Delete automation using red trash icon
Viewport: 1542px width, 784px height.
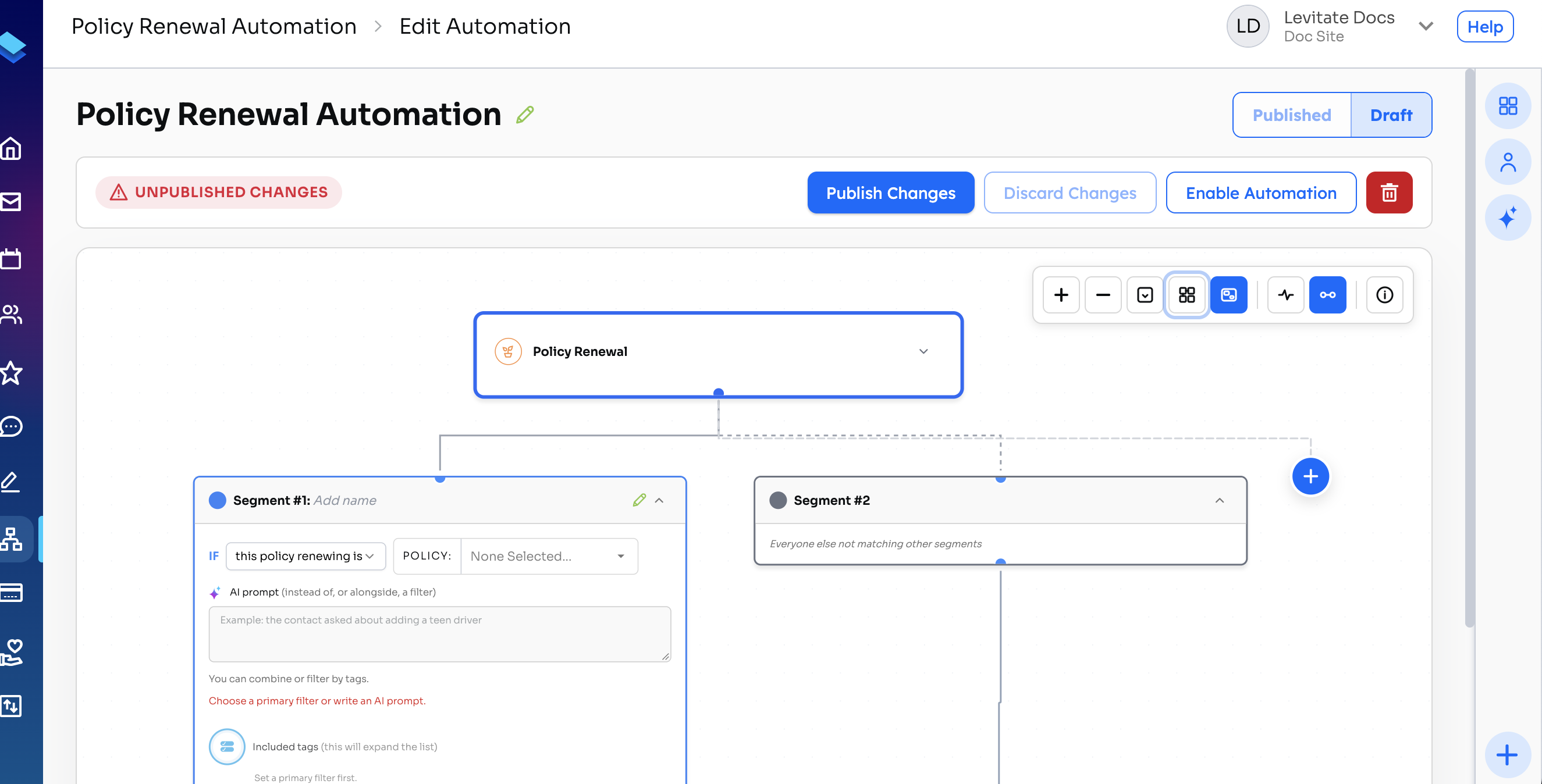point(1389,193)
